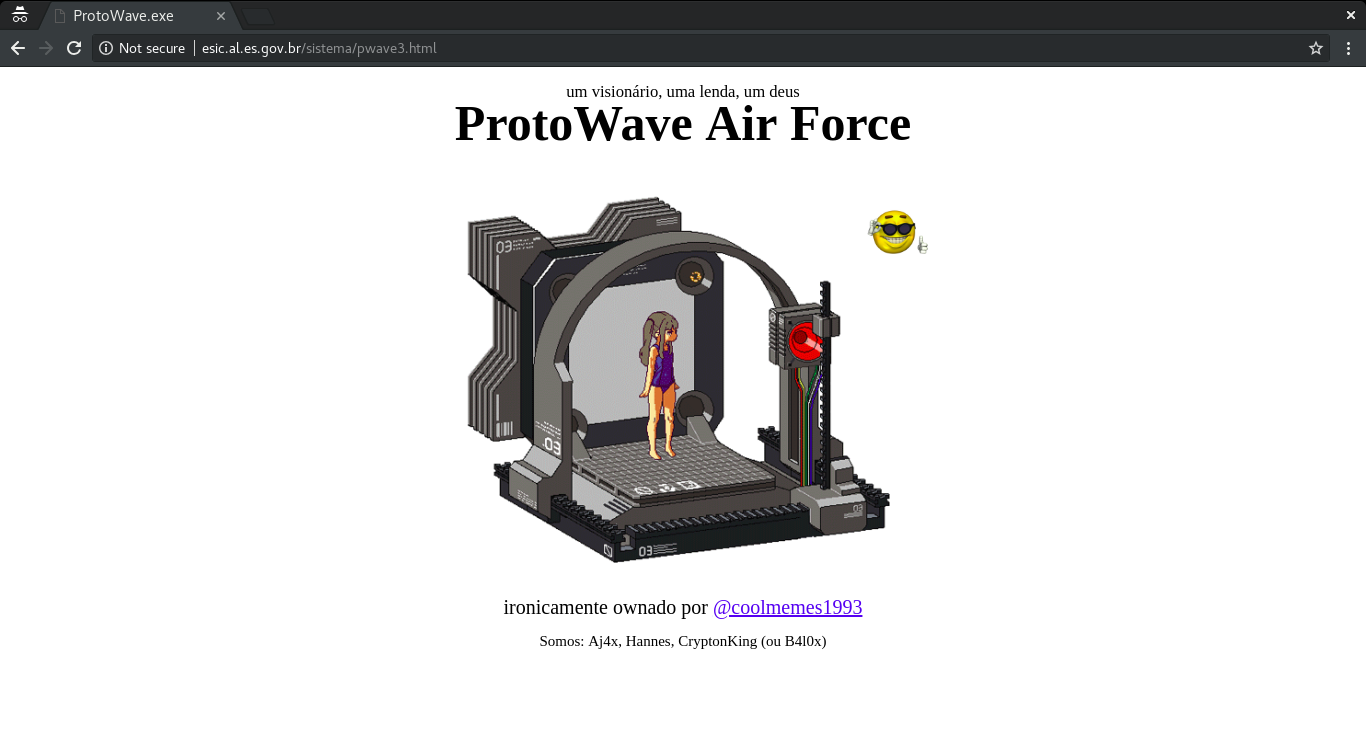The width and height of the screenshot is (1366, 742).
Task: Open the Chrome three-dot menu
Action: [1348, 48]
